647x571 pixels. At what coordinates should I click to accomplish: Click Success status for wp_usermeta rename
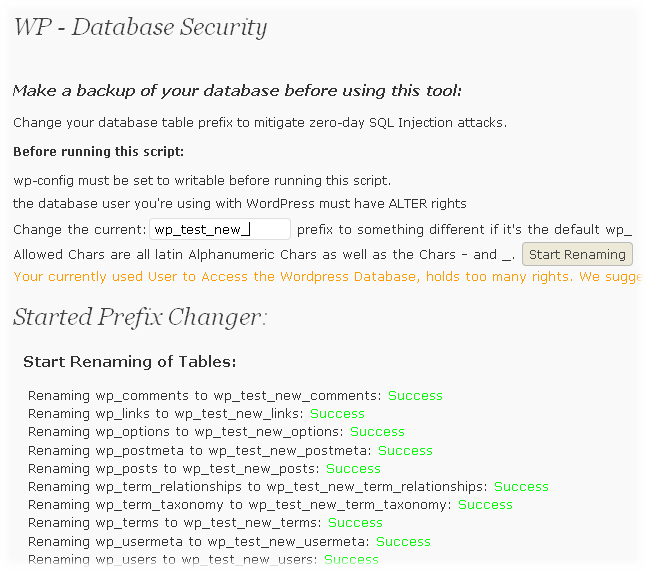[x=403, y=542]
